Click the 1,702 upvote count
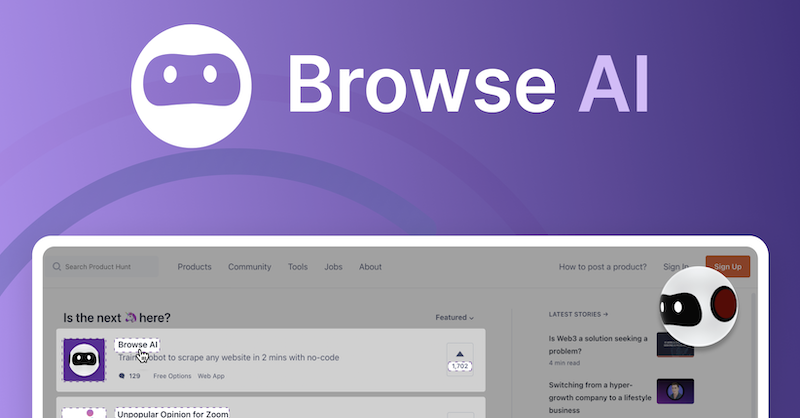This screenshot has height=418, width=800. pos(460,366)
